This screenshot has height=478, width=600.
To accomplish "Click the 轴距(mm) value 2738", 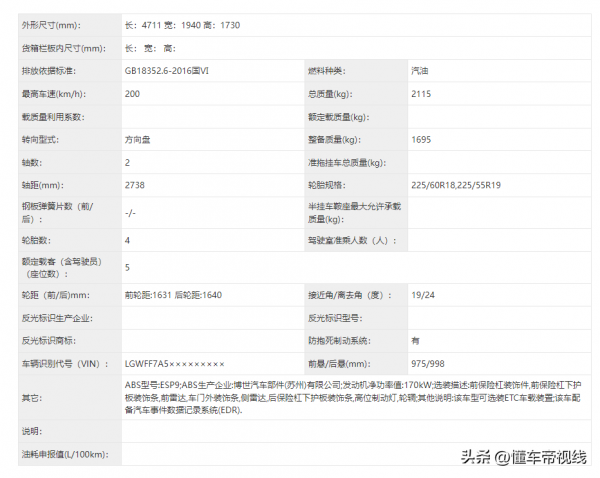I will tap(136, 186).
